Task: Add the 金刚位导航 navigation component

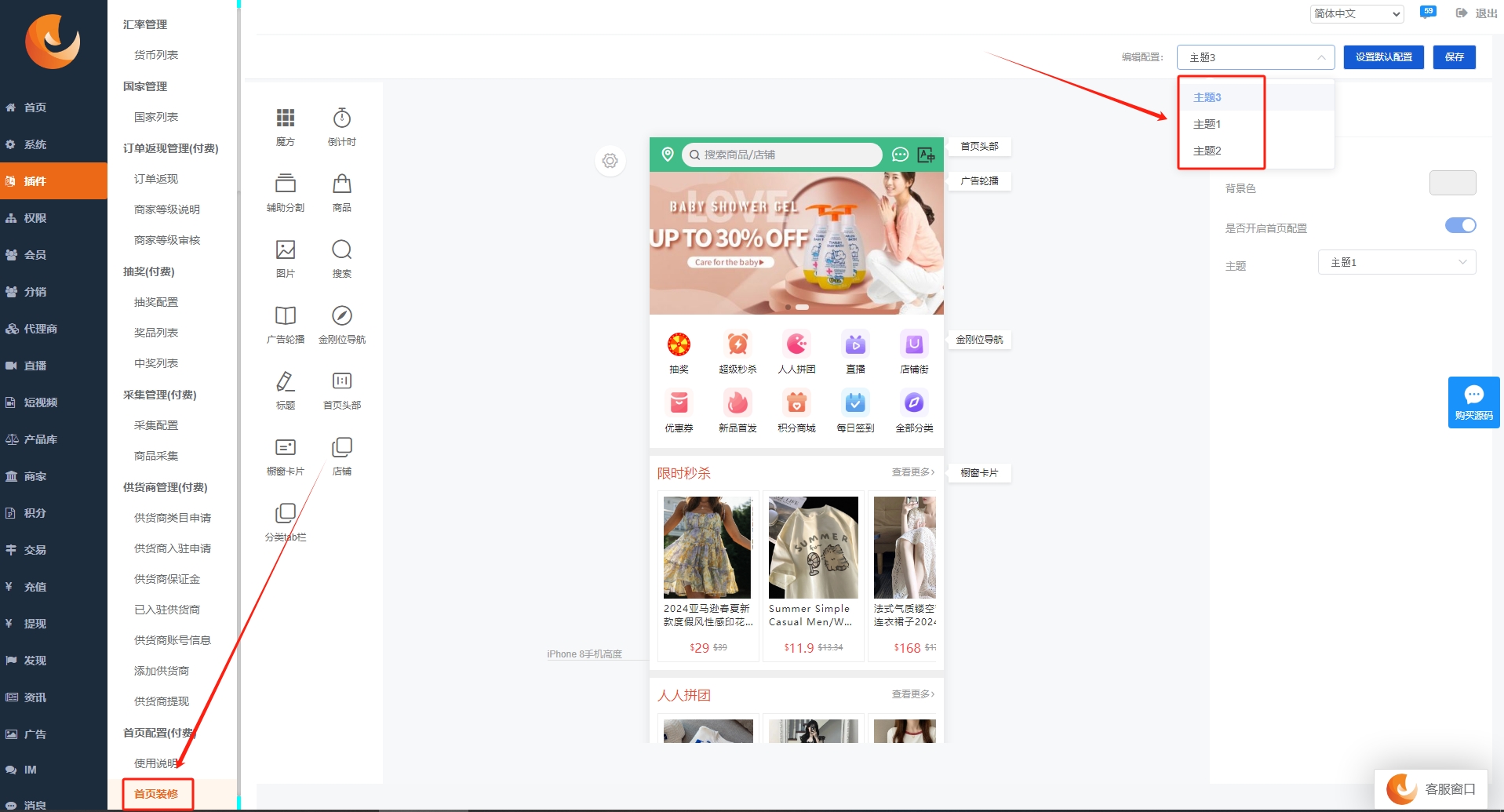Action: [342, 325]
